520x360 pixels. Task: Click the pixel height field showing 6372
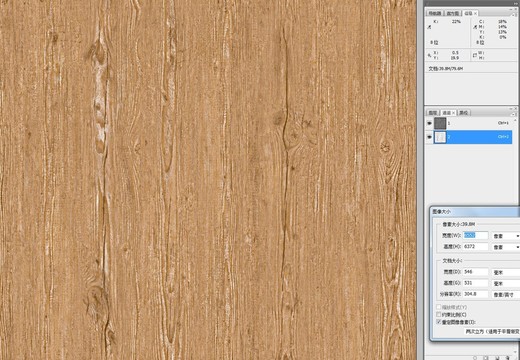pyautogui.click(x=476, y=247)
